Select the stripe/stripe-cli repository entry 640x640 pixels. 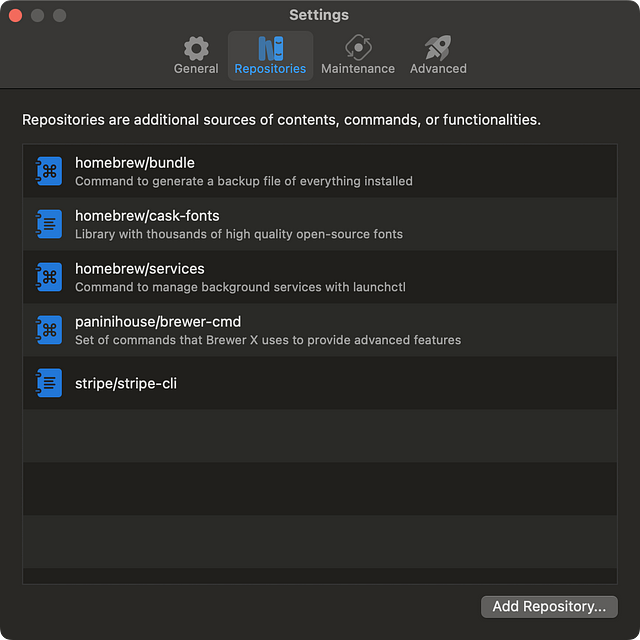tap(320, 383)
